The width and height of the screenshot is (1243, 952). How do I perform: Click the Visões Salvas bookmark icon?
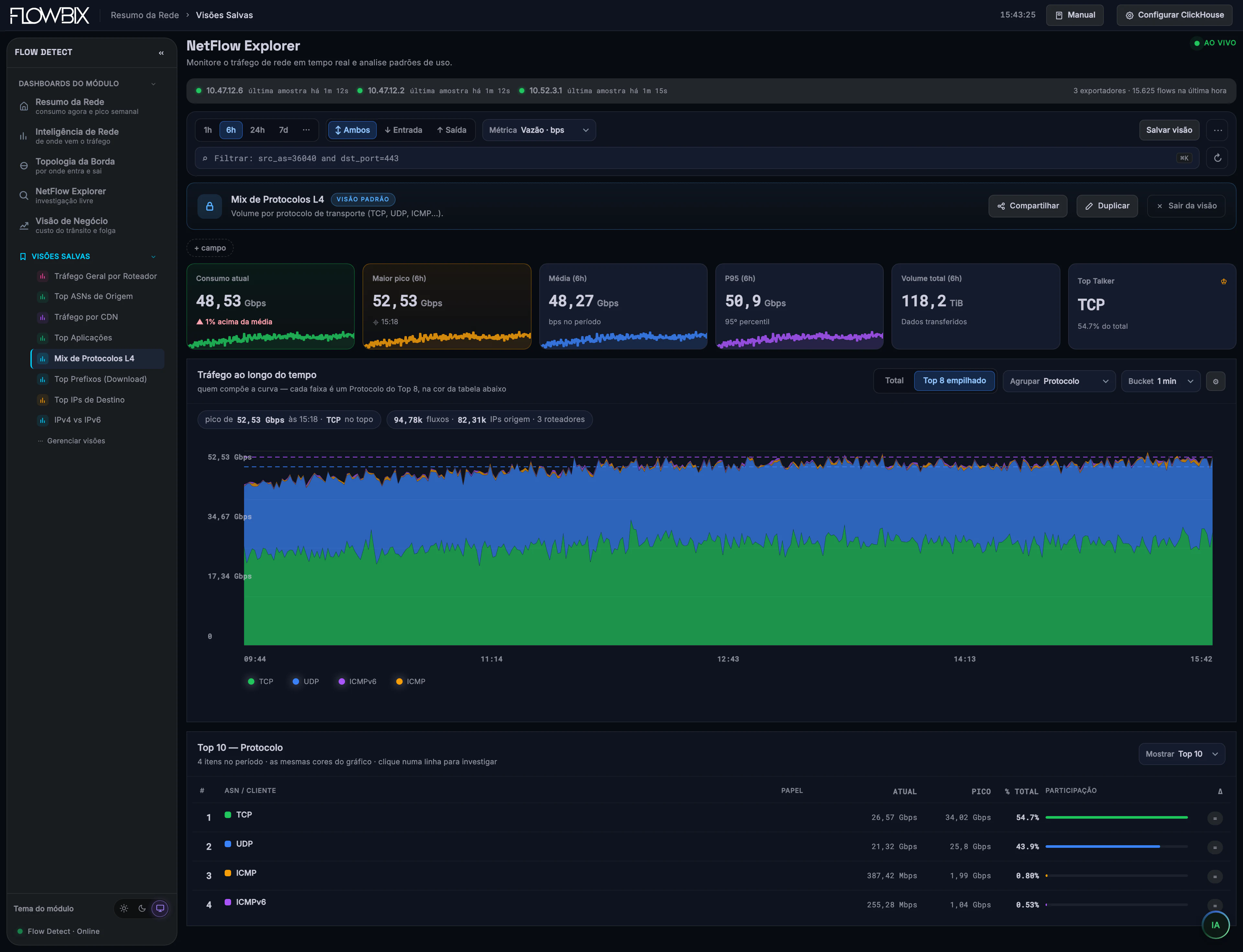click(x=23, y=257)
